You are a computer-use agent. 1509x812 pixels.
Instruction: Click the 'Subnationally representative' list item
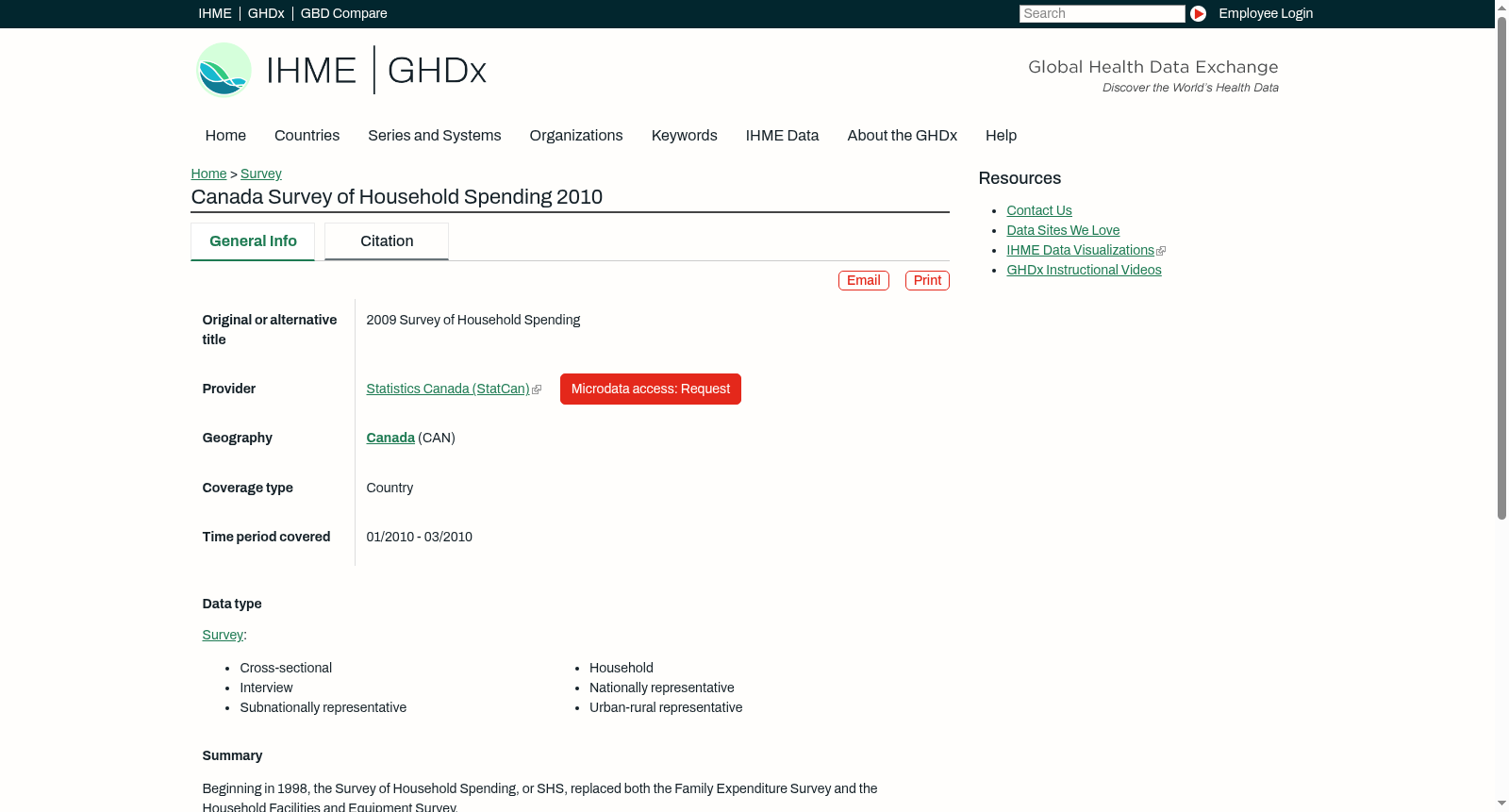[x=323, y=708]
